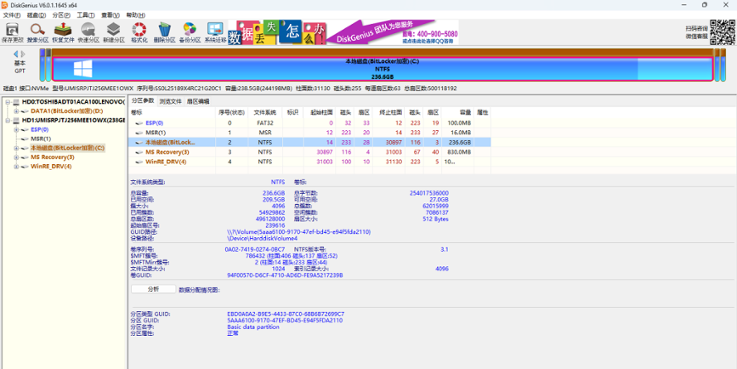This screenshot has height=369, width=737.
Task: Select MS Recovery(3) in the disk tree
Action: (x=53, y=157)
